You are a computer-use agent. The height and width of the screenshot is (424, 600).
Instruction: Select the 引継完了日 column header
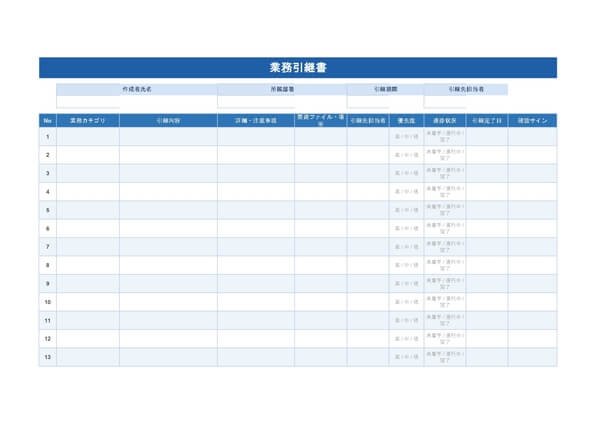(486, 120)
